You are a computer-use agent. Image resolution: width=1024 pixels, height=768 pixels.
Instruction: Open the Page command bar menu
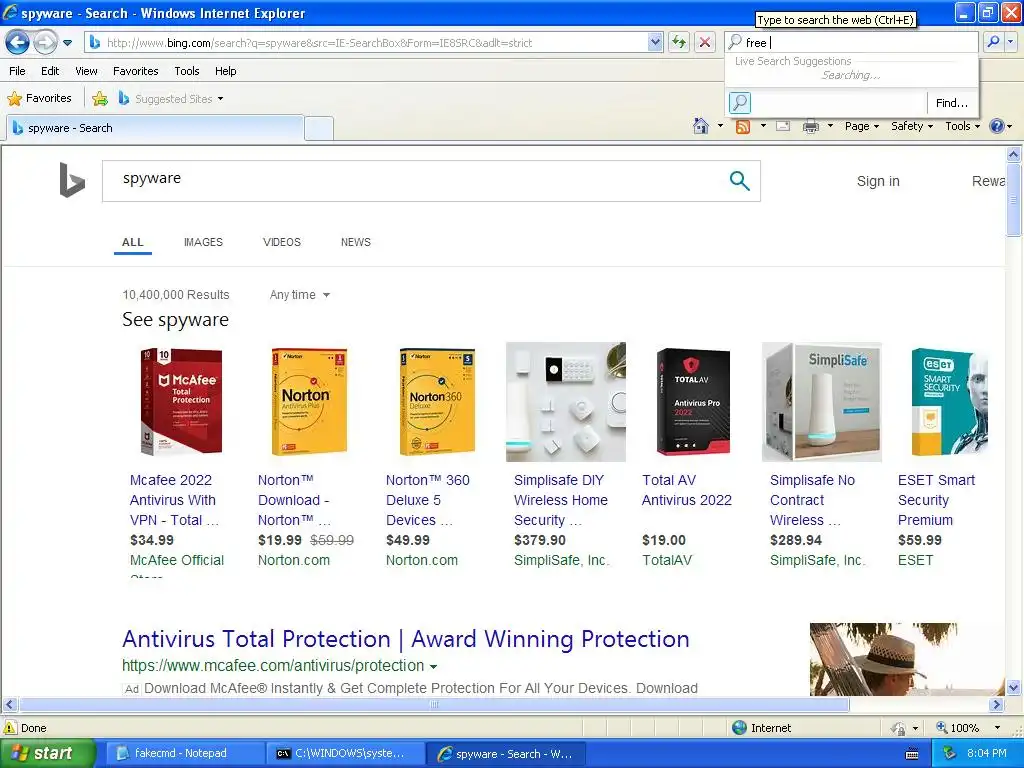tap(861, 126)
